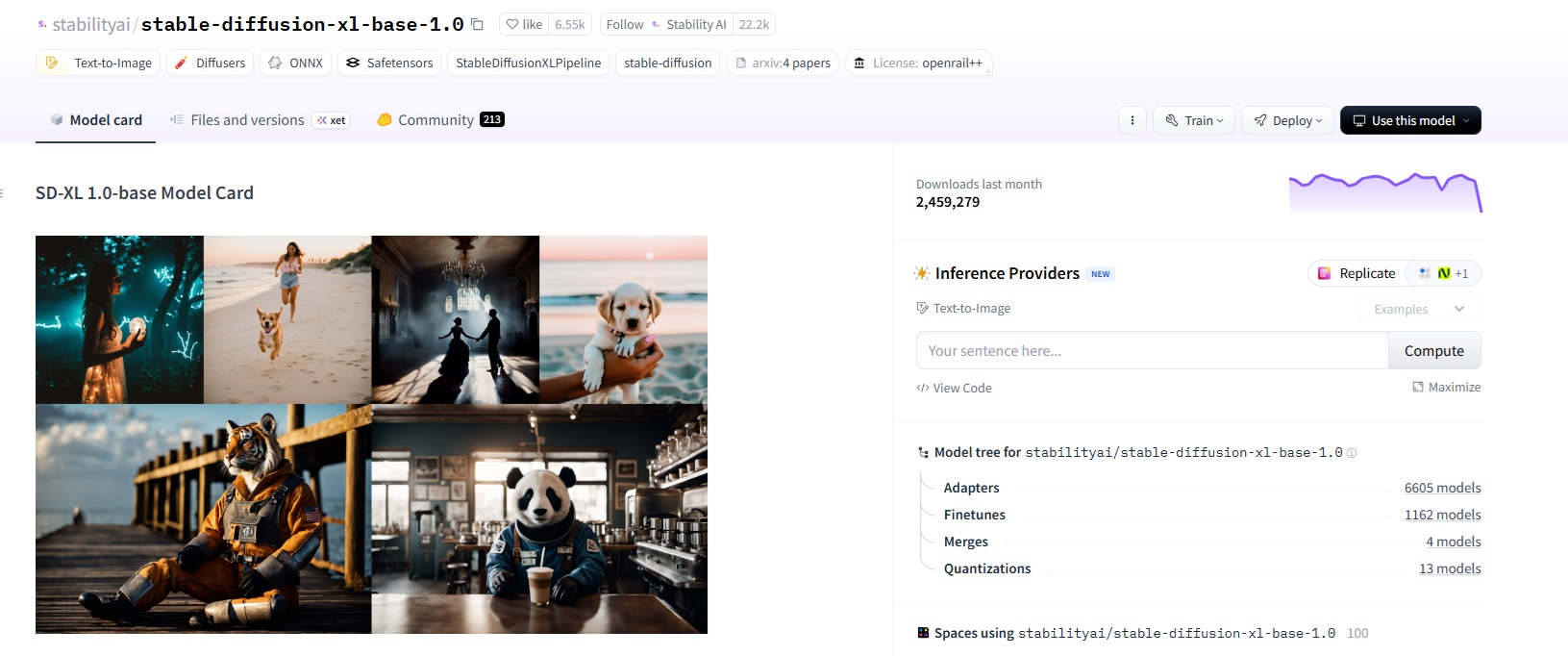Screen dimensions: 1568x656
Task: View the 6.55k likes count
Action: [x=570, y=24]
